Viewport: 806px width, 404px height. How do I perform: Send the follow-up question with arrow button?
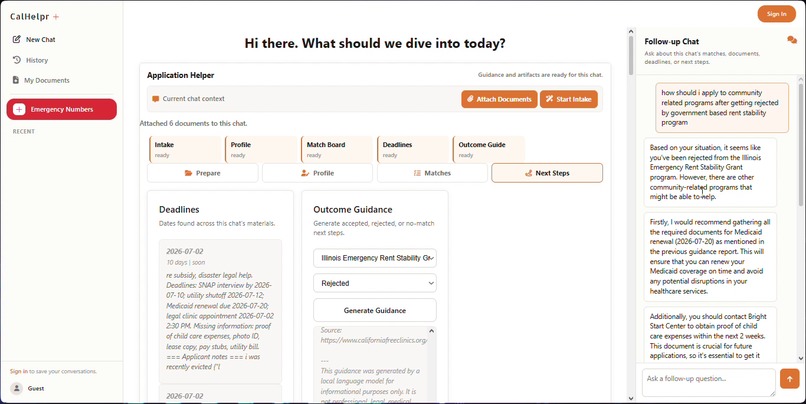[x=789, y=378]
